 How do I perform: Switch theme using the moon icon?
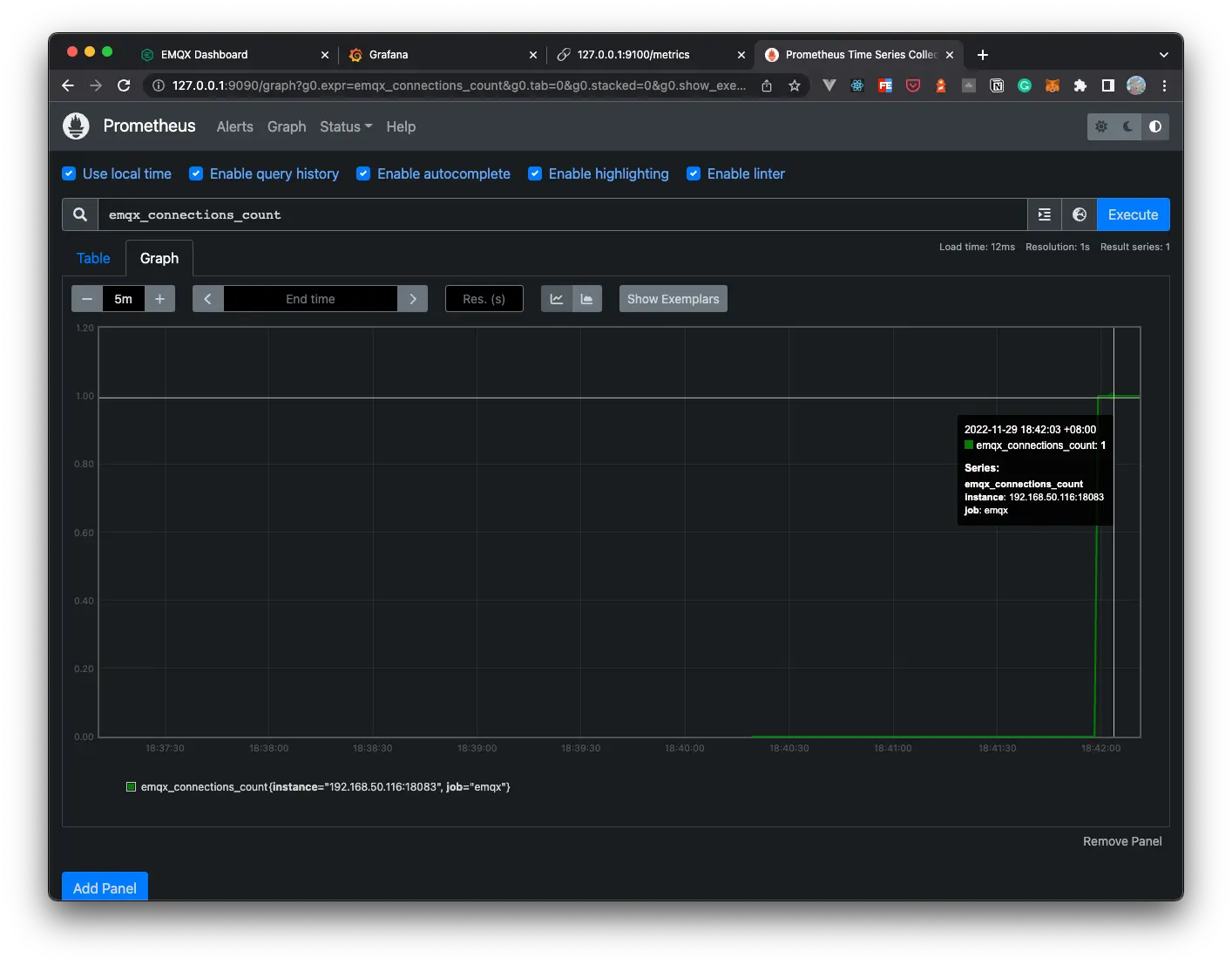1127,126
